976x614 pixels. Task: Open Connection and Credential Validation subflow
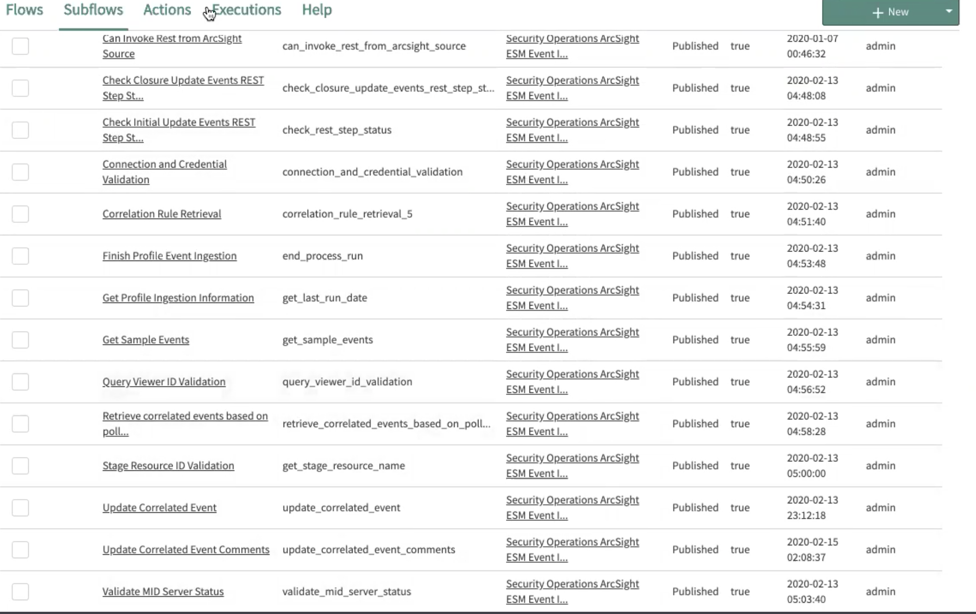pos(164,172)
